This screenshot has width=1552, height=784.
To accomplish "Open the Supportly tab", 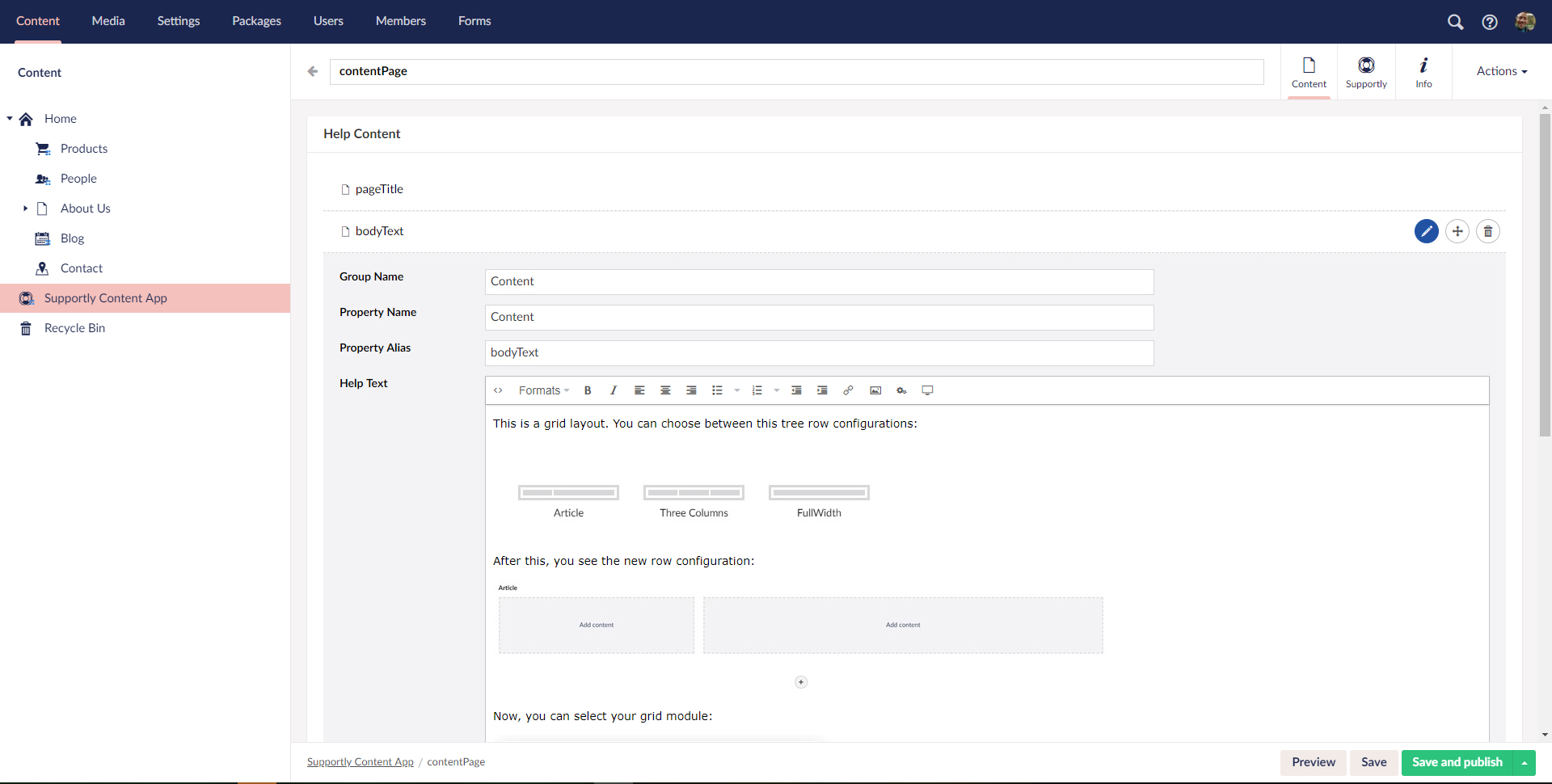I will (x=1366, y=72).
